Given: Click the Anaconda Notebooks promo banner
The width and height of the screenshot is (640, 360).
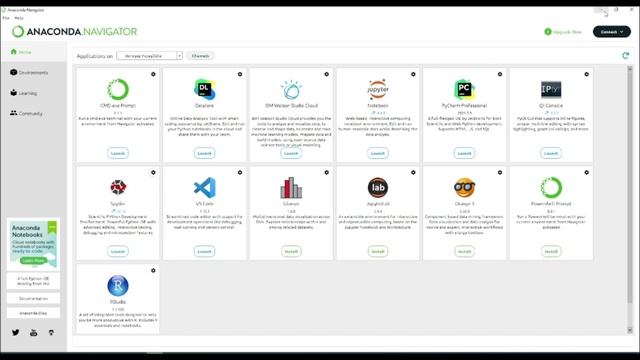Looking at the screenshot, I should 33,244.
